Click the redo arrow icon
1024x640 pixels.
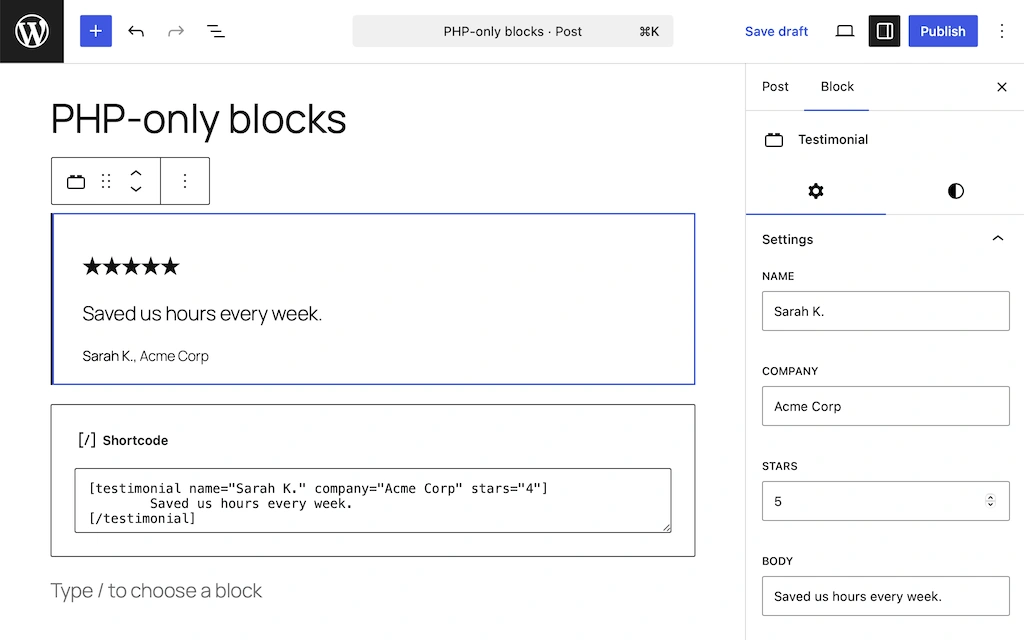coord(176,31)
